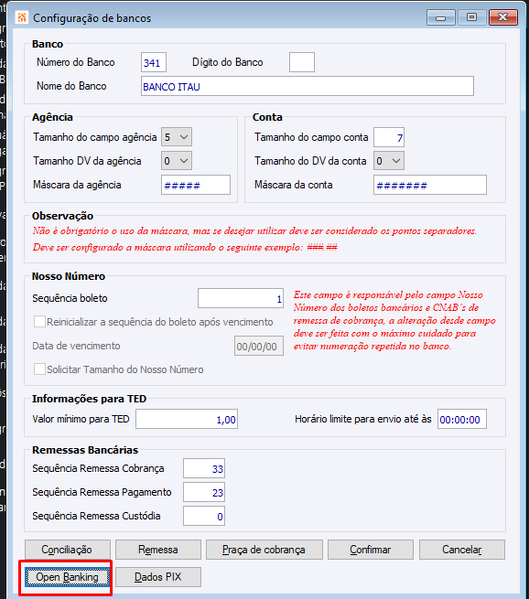The height and width of the screenshot is (599, 529).
Task: Click the Sequência boleto field
Action: coord(241,298)
